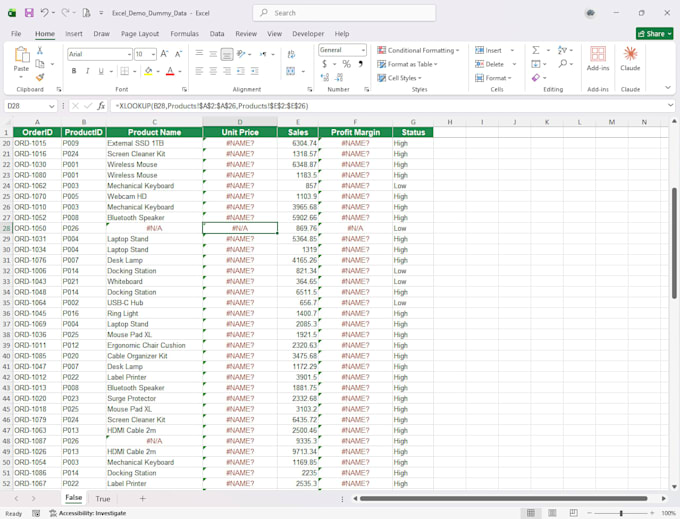Open the File menu
Viewport: 680px width, 519px height.
click(16, 33)
